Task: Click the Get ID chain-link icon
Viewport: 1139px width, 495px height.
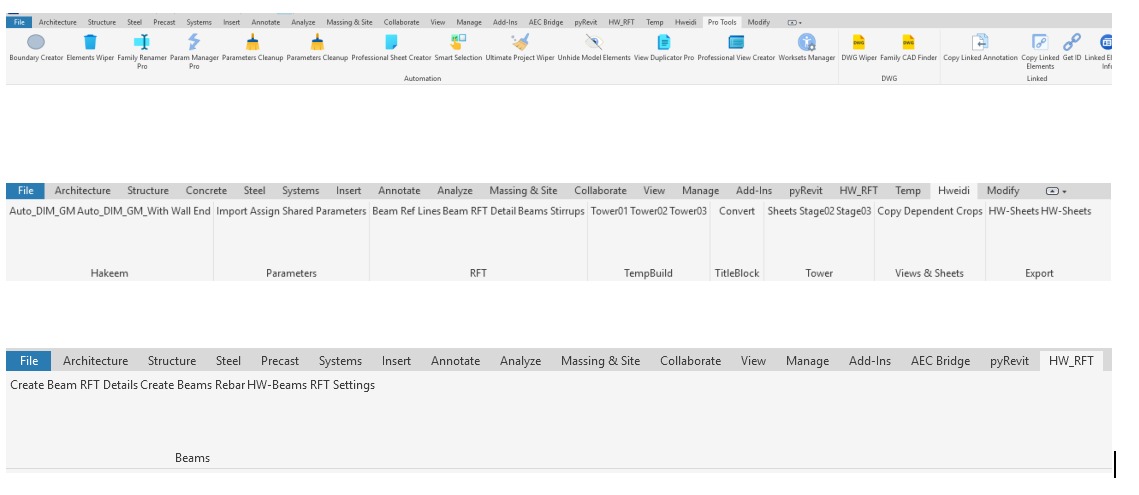Action: (x=1071, y=42)
